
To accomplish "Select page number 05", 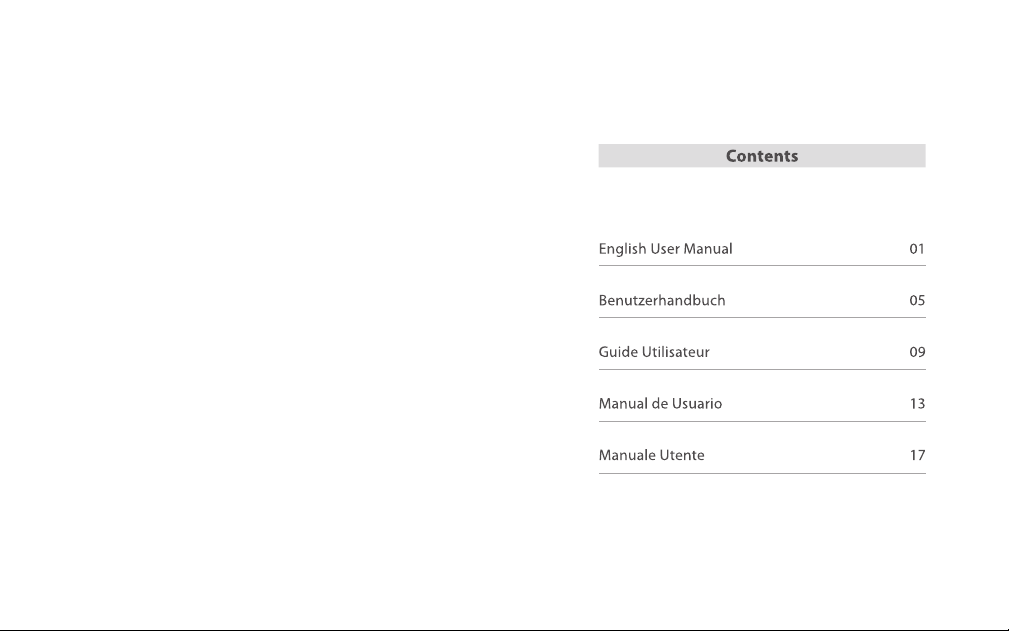I will point(917,300).
